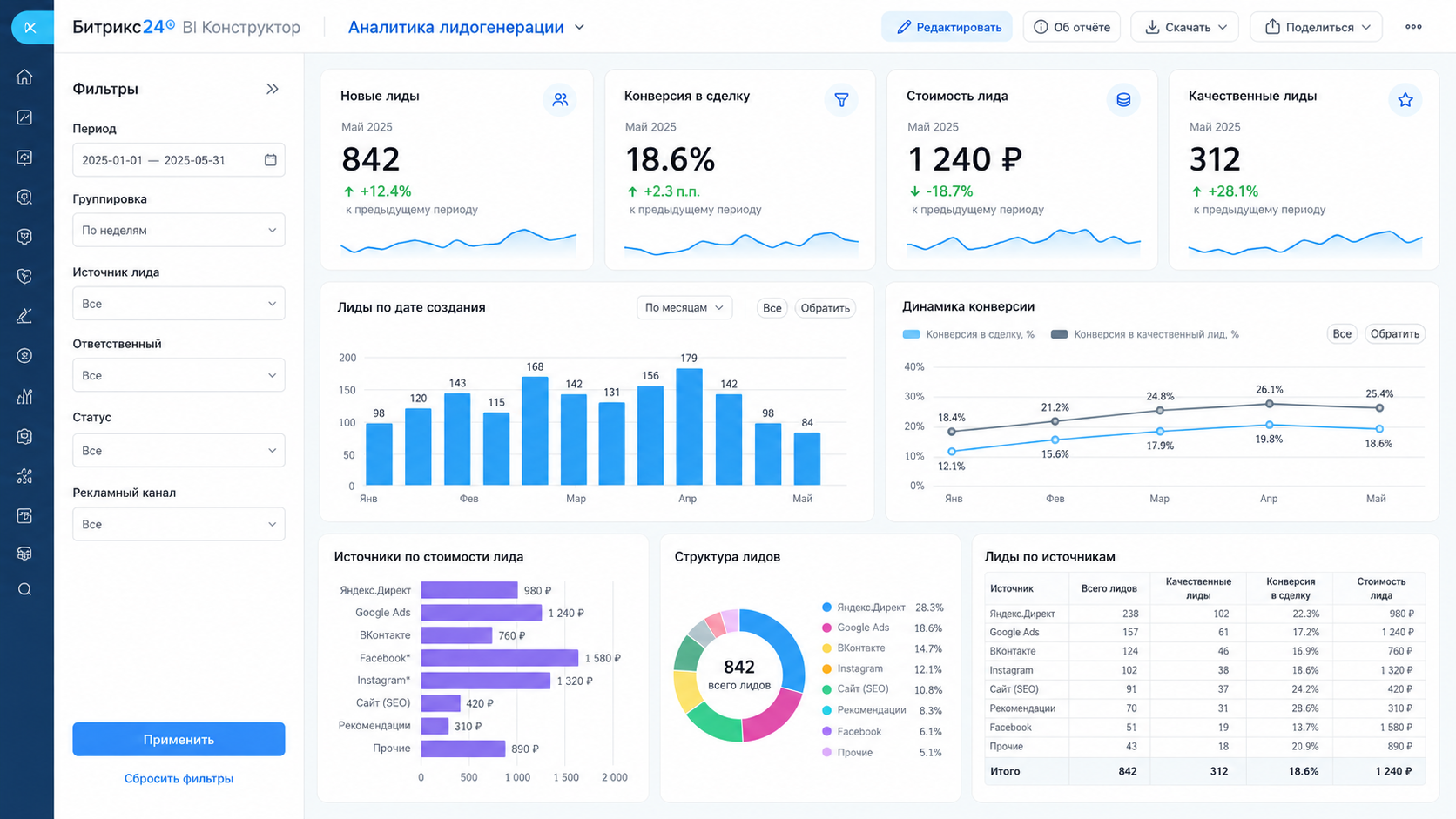The width and height of the screenshot is (1456, 819).
Task: Open the search icon in left sidebar
Action: point(24,590)
